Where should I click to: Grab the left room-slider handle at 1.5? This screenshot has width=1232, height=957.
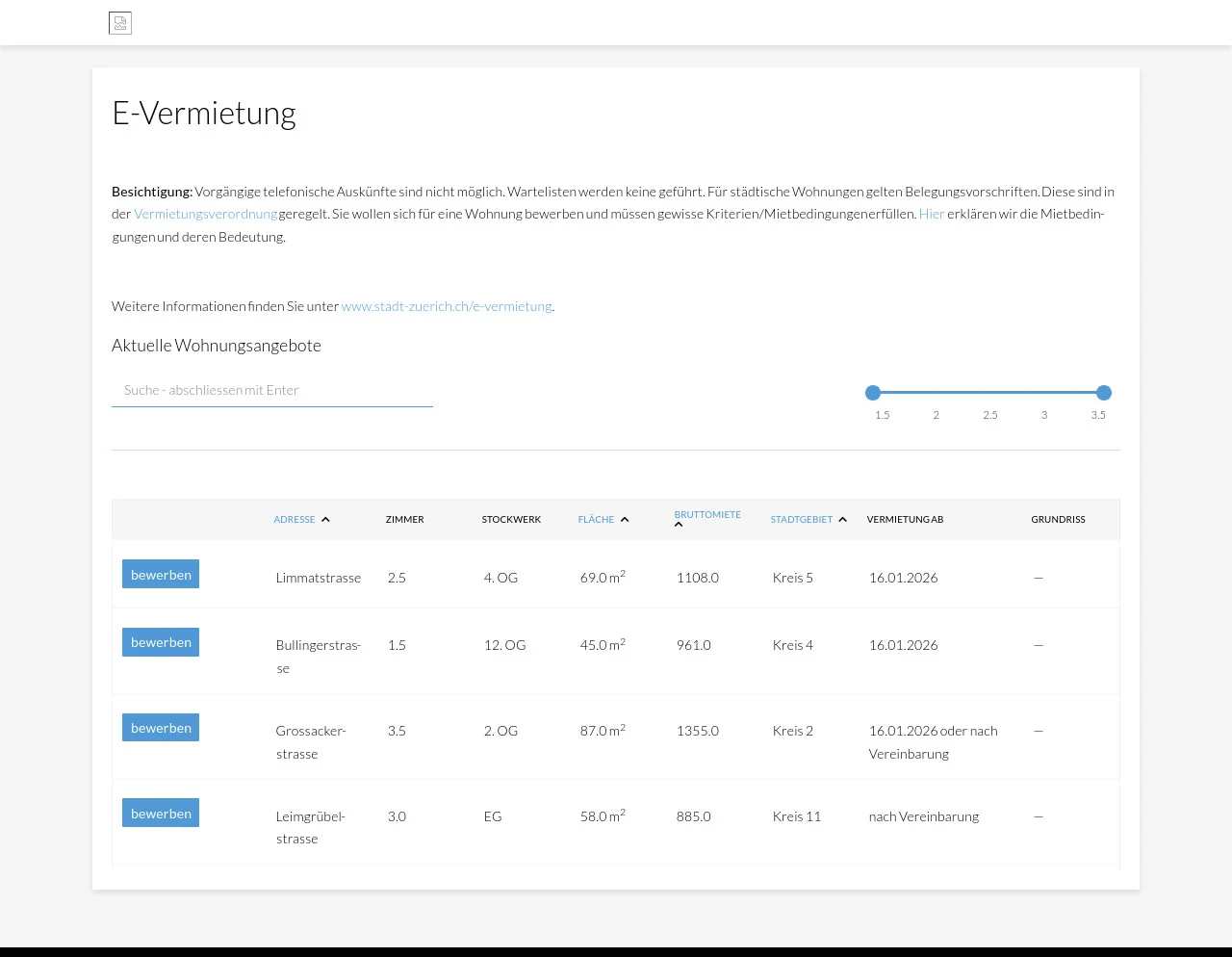(873, 393)
